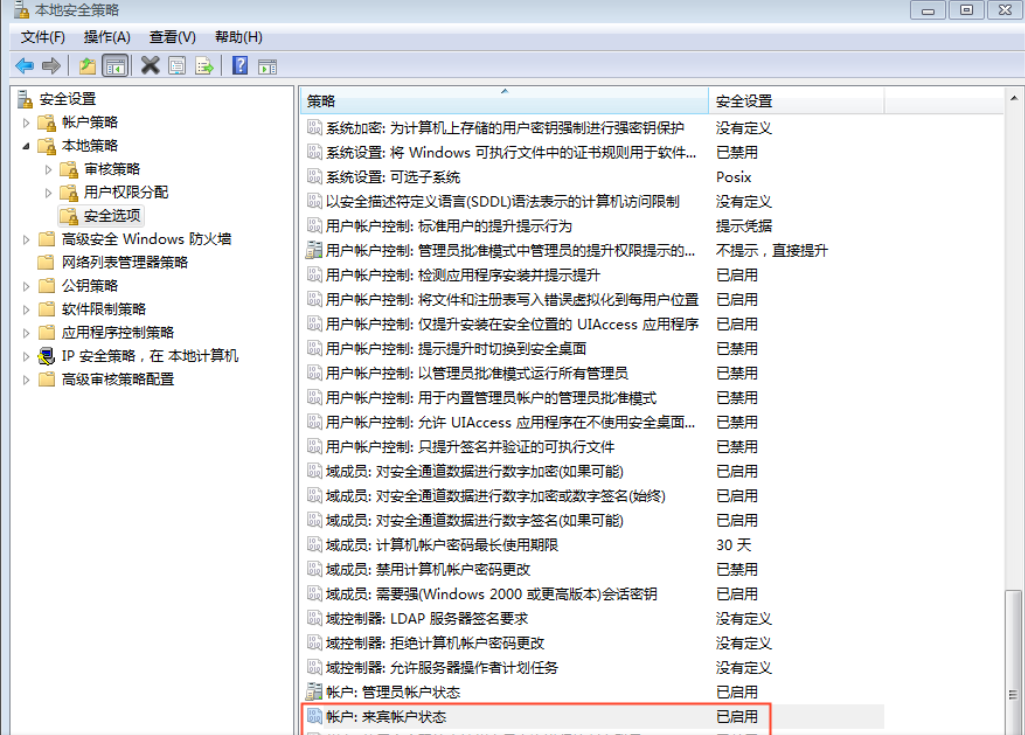
Task: Select 域控制器: 拒绝计算机帐户密码更改 row
Action: coord(592,643)
